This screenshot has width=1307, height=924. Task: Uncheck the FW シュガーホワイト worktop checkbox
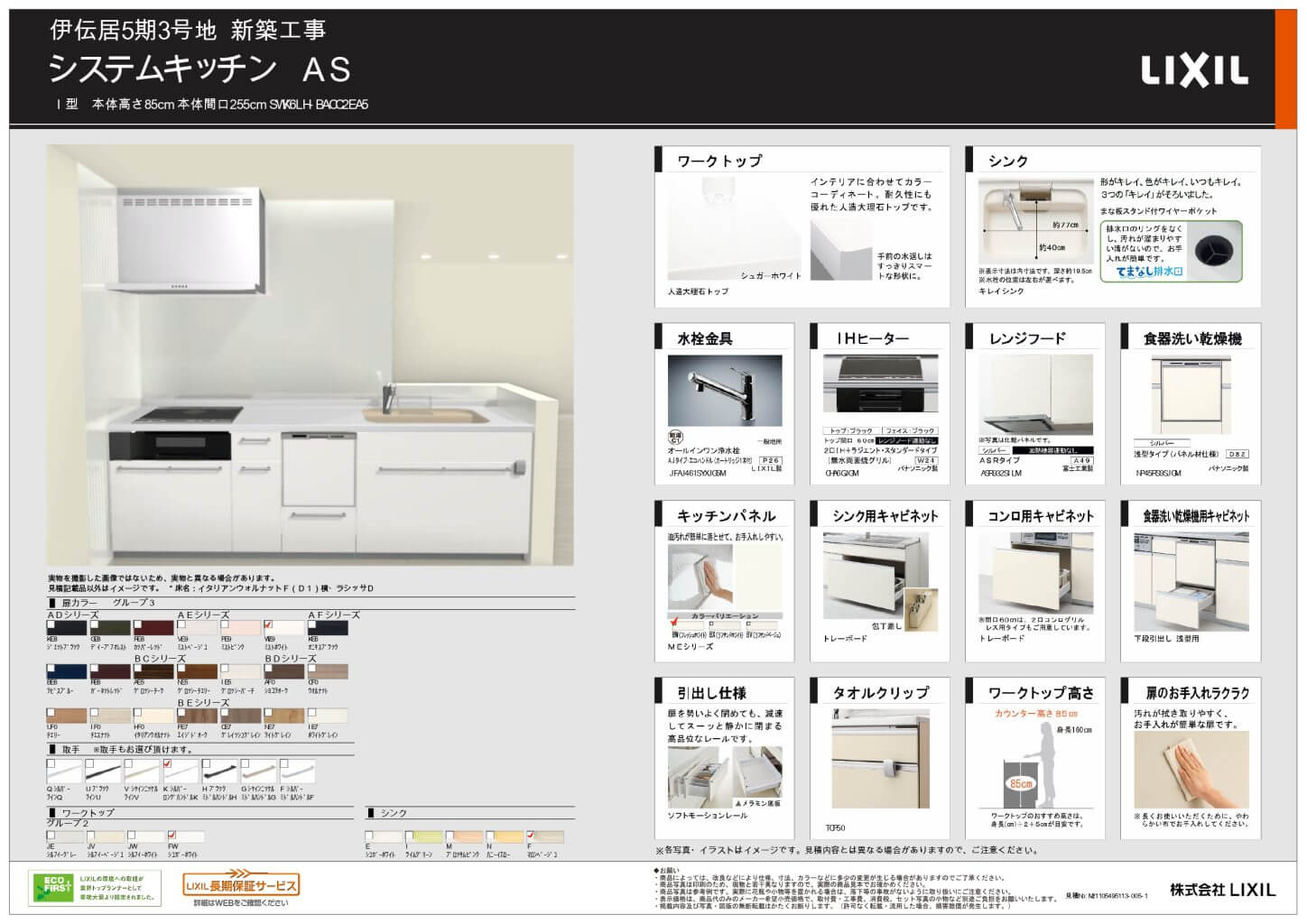pyautogui.click(x=171, y=836)
